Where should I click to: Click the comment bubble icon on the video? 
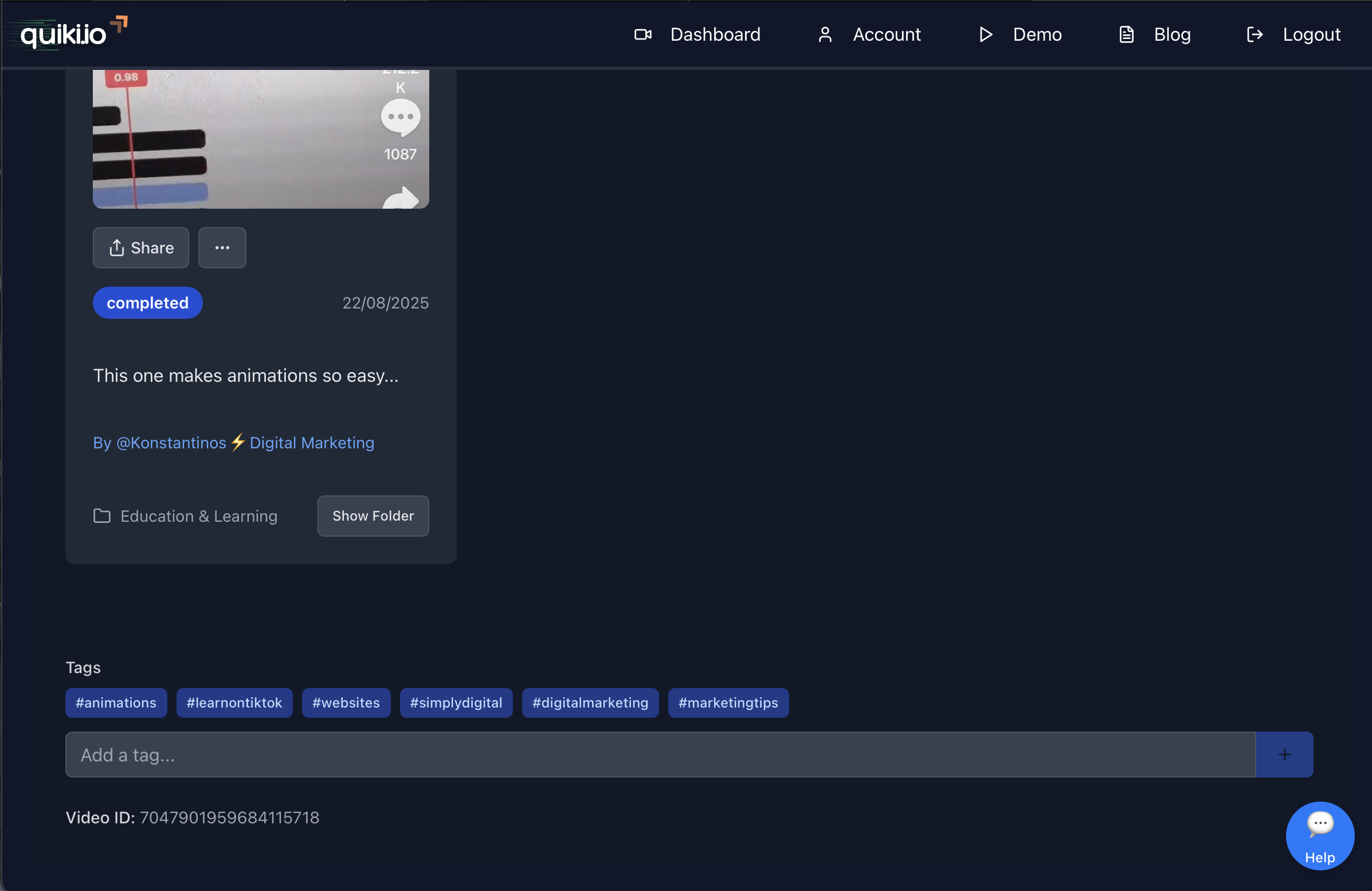pos(400,117)
